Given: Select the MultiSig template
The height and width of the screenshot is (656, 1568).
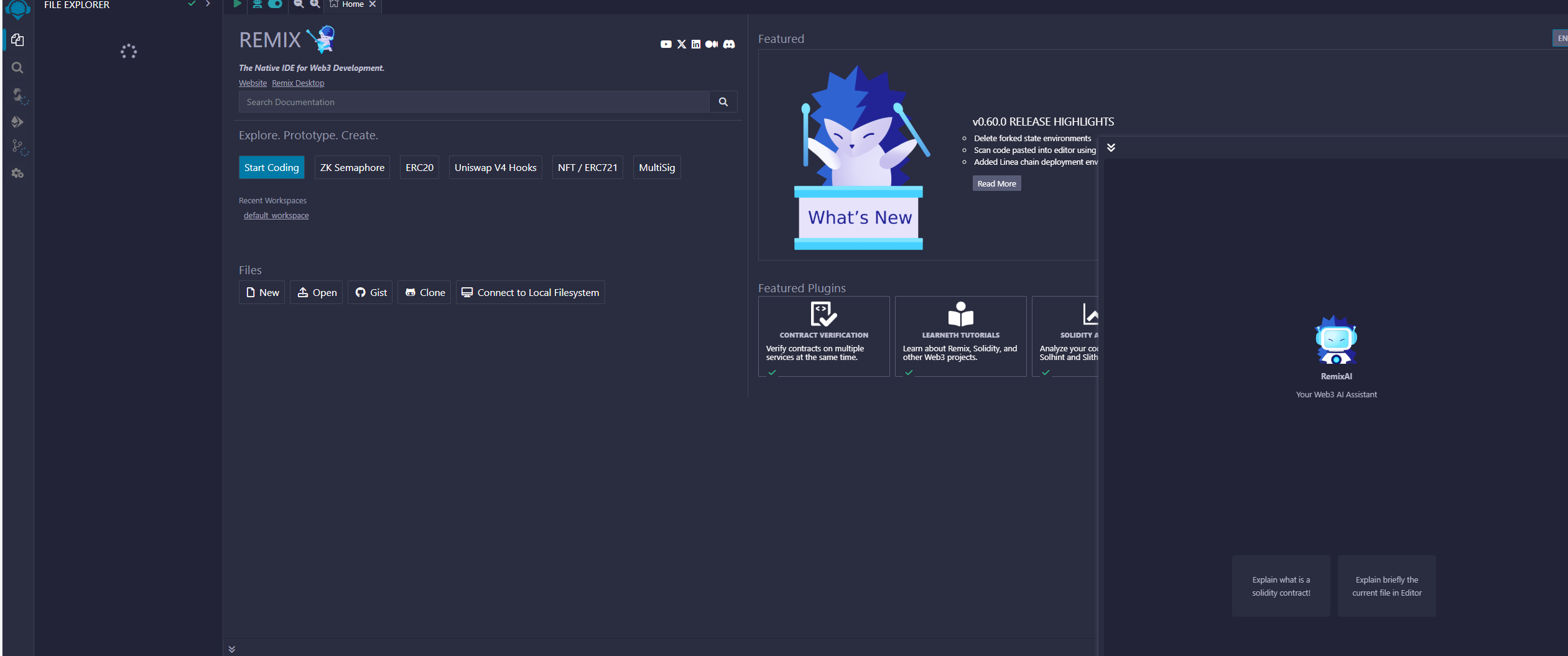Looking at the screenshot, I should pos(657,167).
